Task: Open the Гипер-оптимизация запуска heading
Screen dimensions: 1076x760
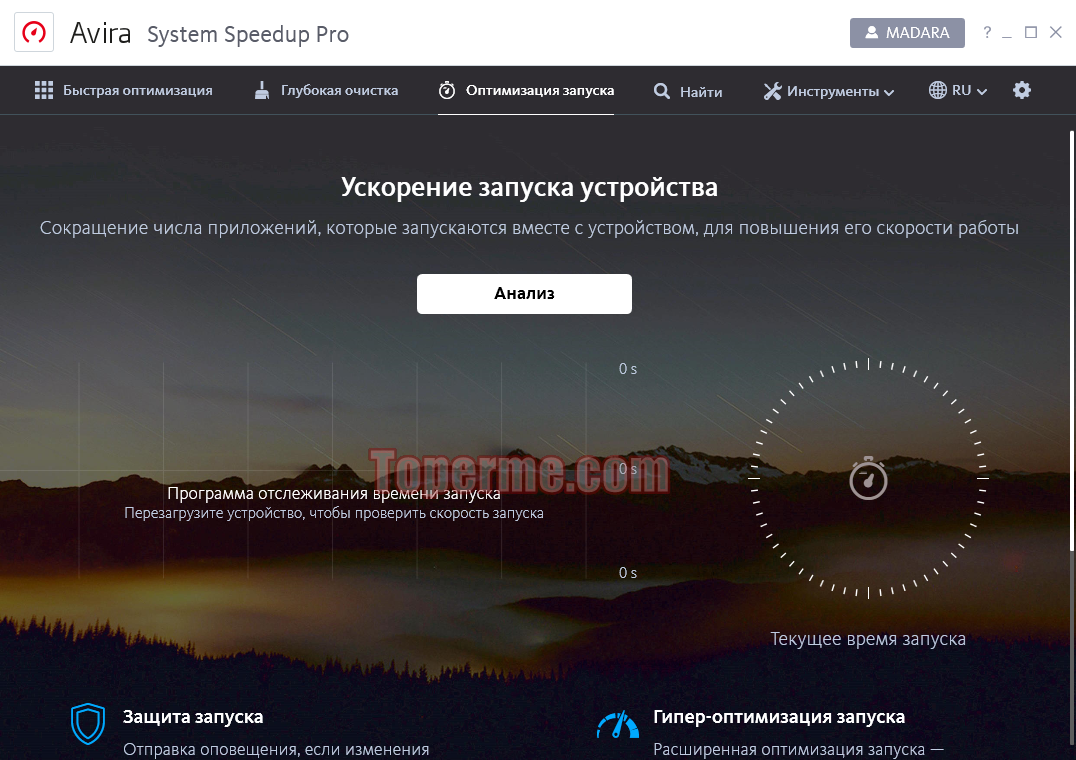Action: pos(779,717)
